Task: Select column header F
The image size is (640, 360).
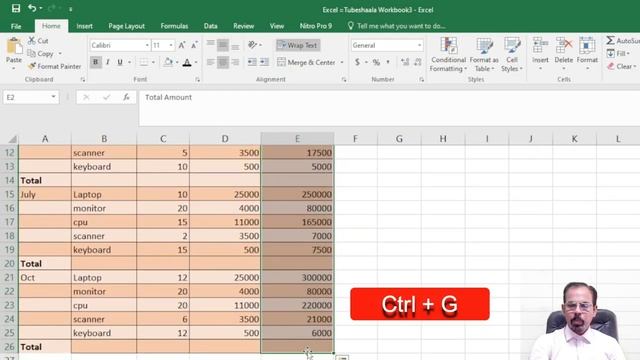Action: [x=356, y=139]
